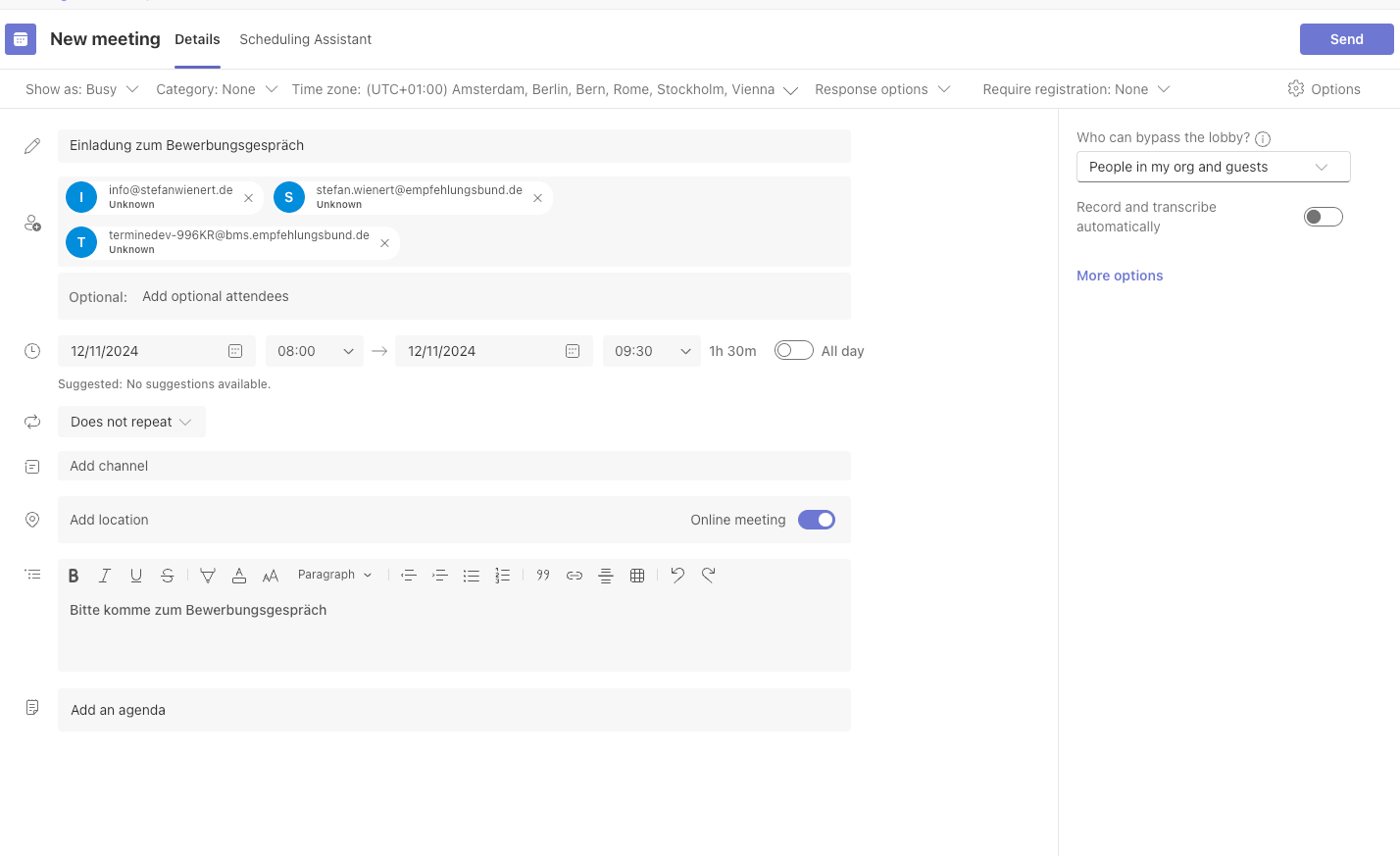1400x856 pixels.
Task: Open More options link
Action: 1120,276
